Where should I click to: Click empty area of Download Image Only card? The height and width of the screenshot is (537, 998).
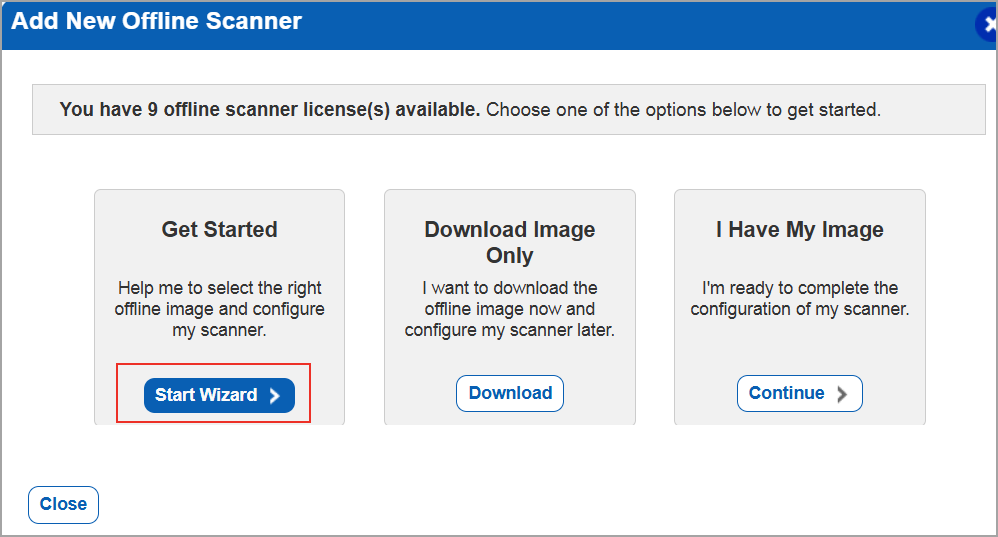tap(510, 358)
